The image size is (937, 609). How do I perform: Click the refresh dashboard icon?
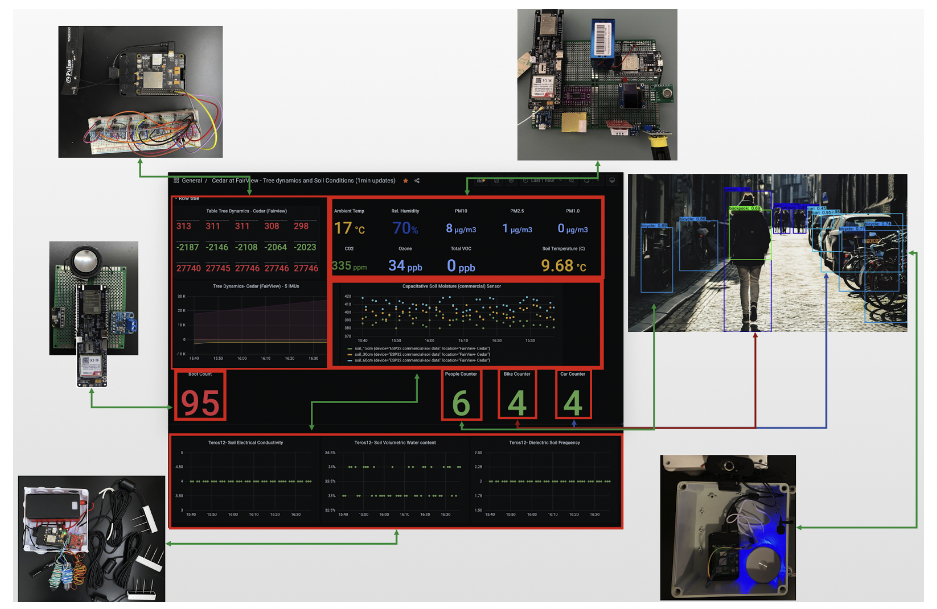[x=586, y=180]
